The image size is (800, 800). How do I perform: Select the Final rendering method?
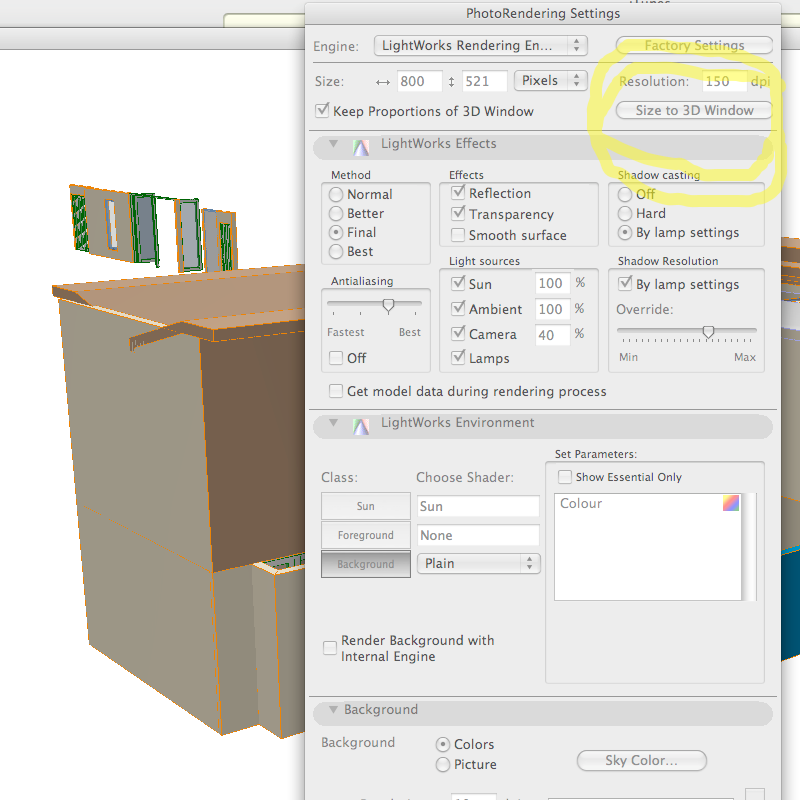click(336, 233)
